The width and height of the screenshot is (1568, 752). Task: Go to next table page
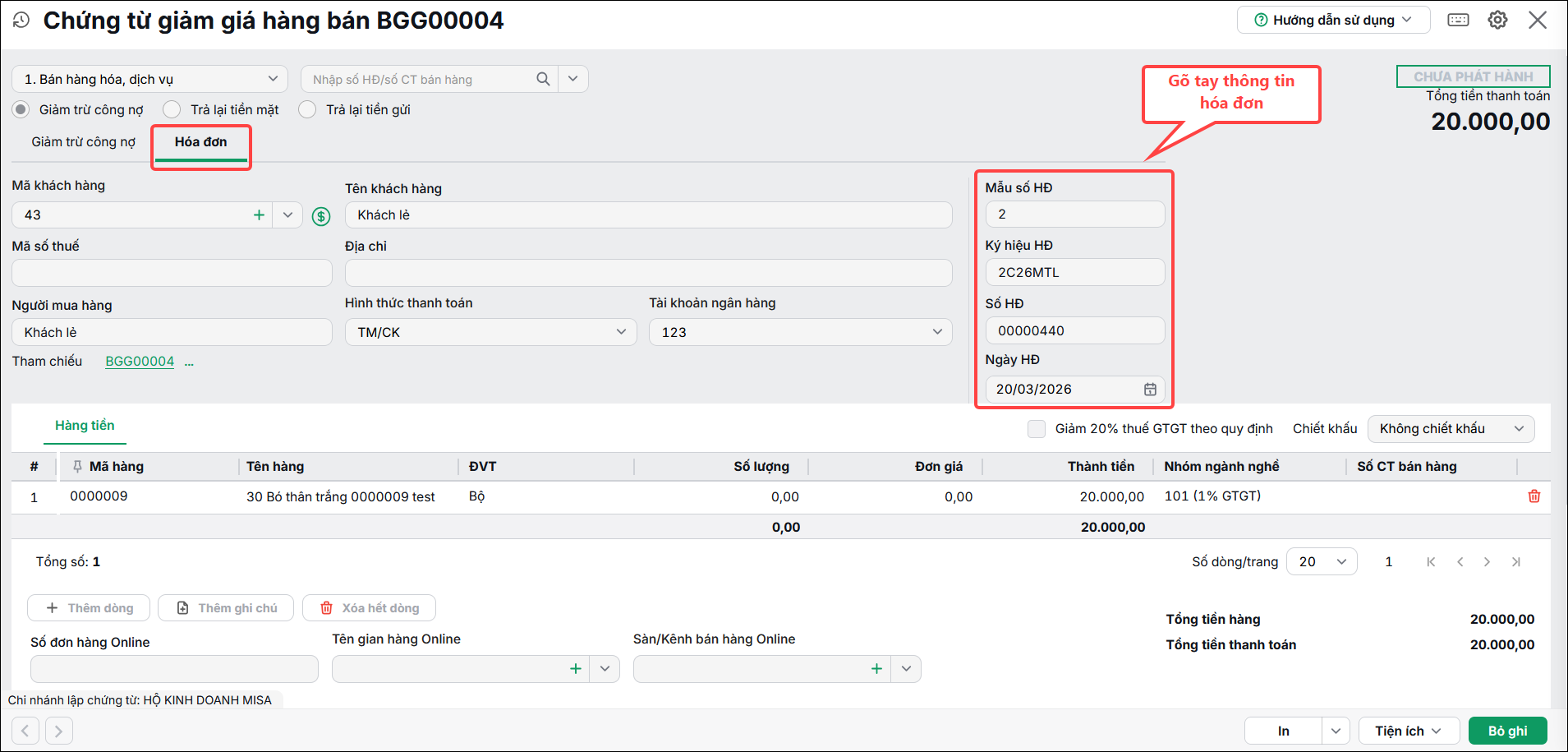[1487, 561]
